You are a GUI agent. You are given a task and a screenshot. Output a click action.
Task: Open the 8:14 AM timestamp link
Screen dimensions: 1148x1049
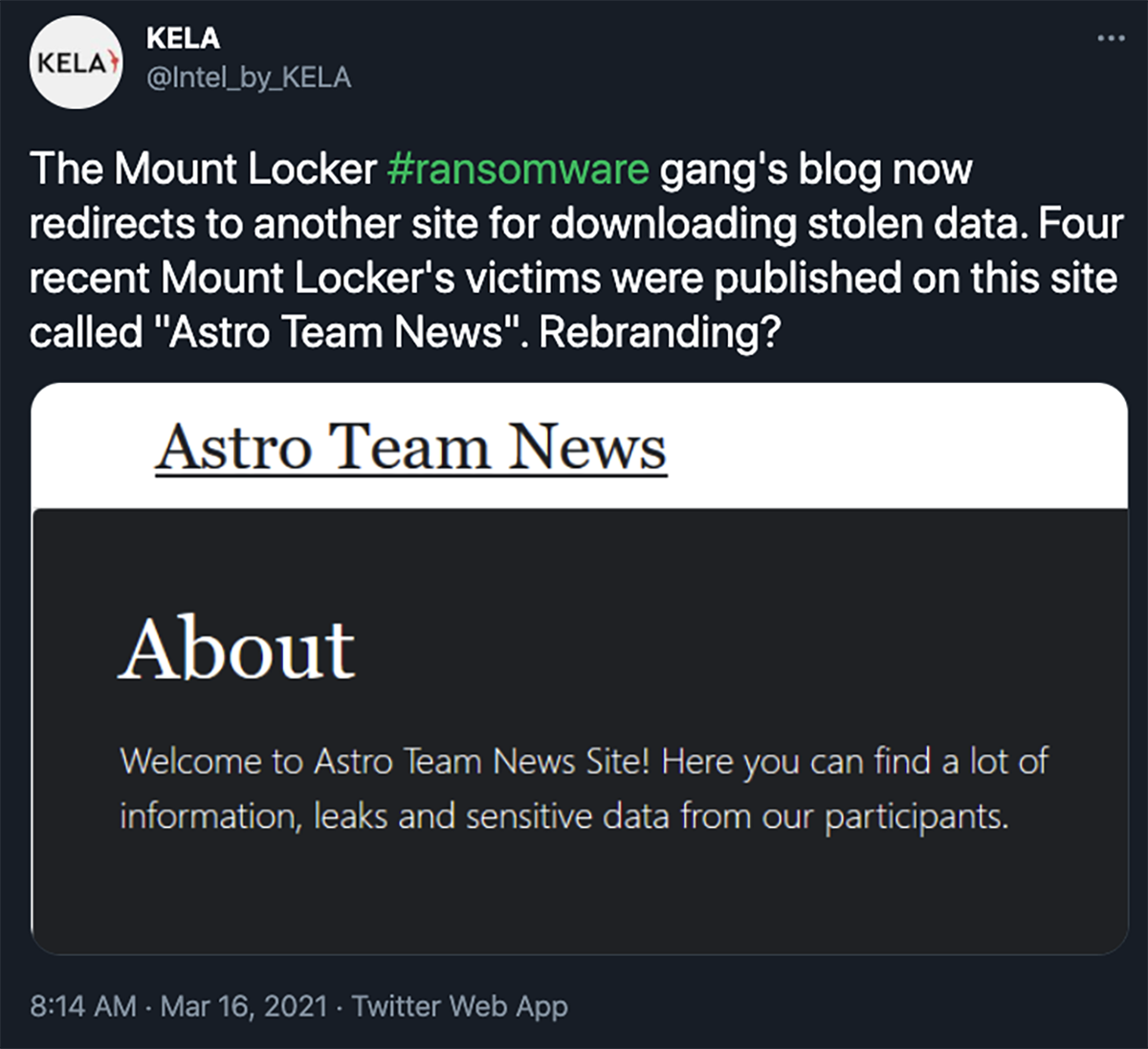tap(83, 1006)
